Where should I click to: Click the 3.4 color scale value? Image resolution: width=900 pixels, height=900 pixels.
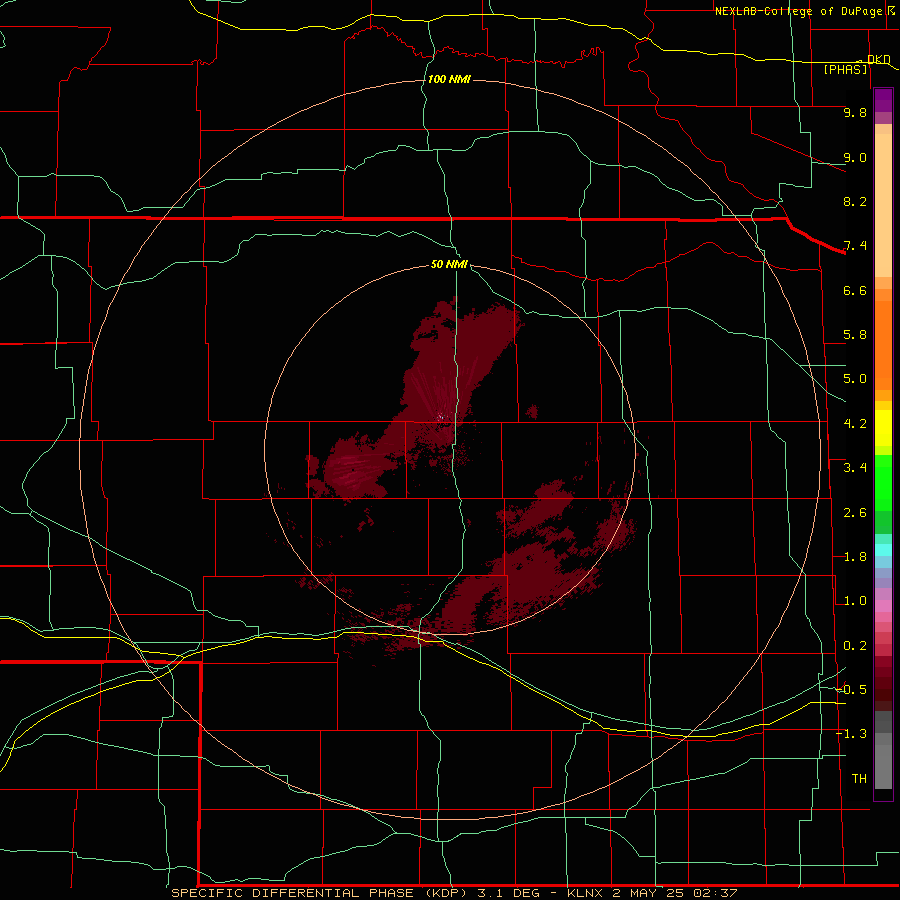855,468
